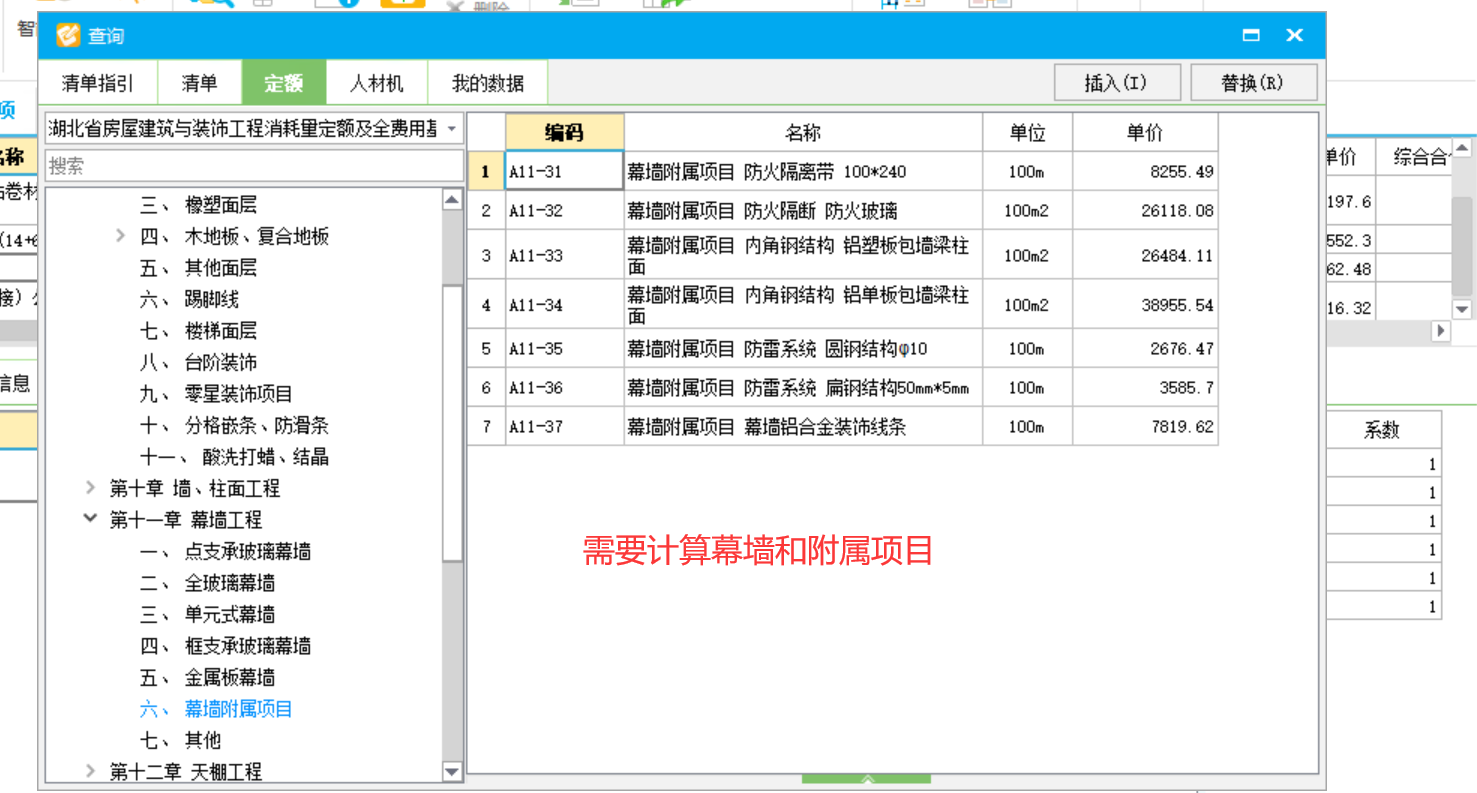Select code cell A11-37
Screen dimensions: 1477x793
(564, 426)
